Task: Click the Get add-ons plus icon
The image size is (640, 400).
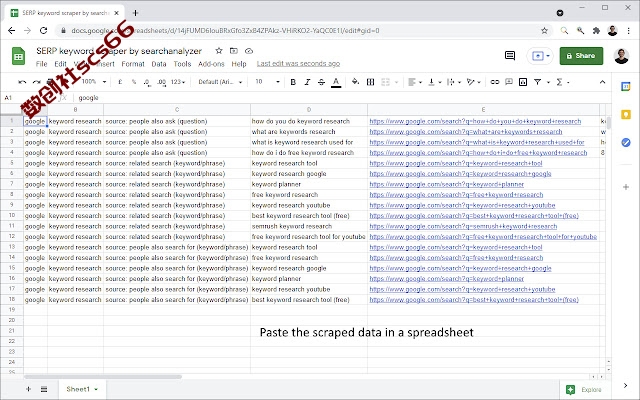Action: coord(626,187)
